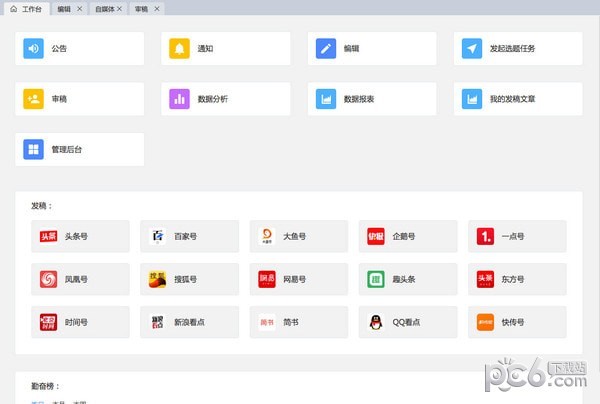Viewport: 600px width, 404px height.
Task: Select the 凤凰号 red swirl icon
Action: click(x=48, y=280)
